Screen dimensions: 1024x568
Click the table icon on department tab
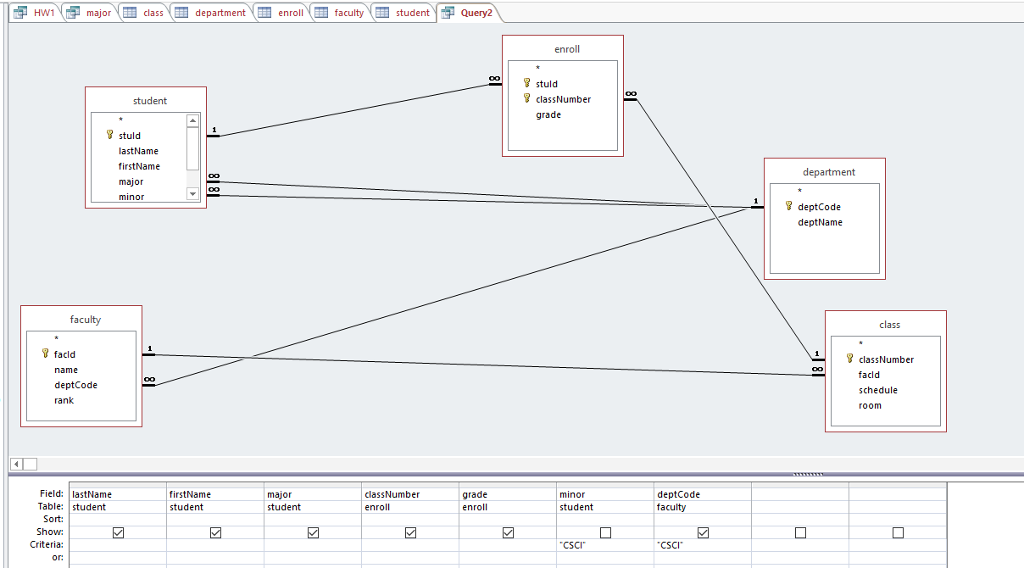[x=182, y=12]
